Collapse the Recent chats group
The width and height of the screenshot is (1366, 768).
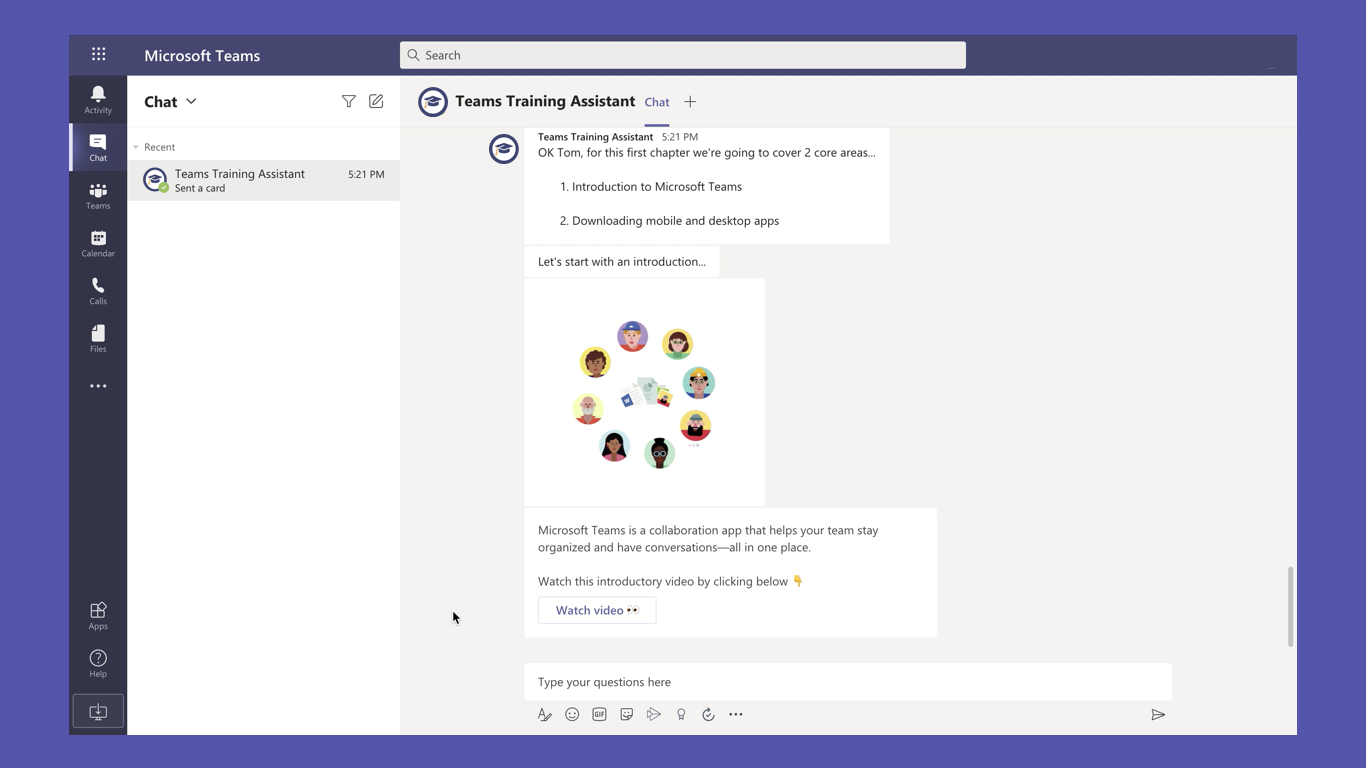(x=136, y=147)
